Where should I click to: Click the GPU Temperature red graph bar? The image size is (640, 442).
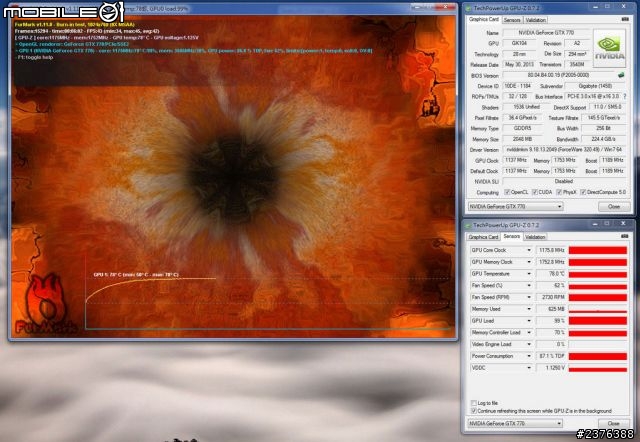(598, 274)
